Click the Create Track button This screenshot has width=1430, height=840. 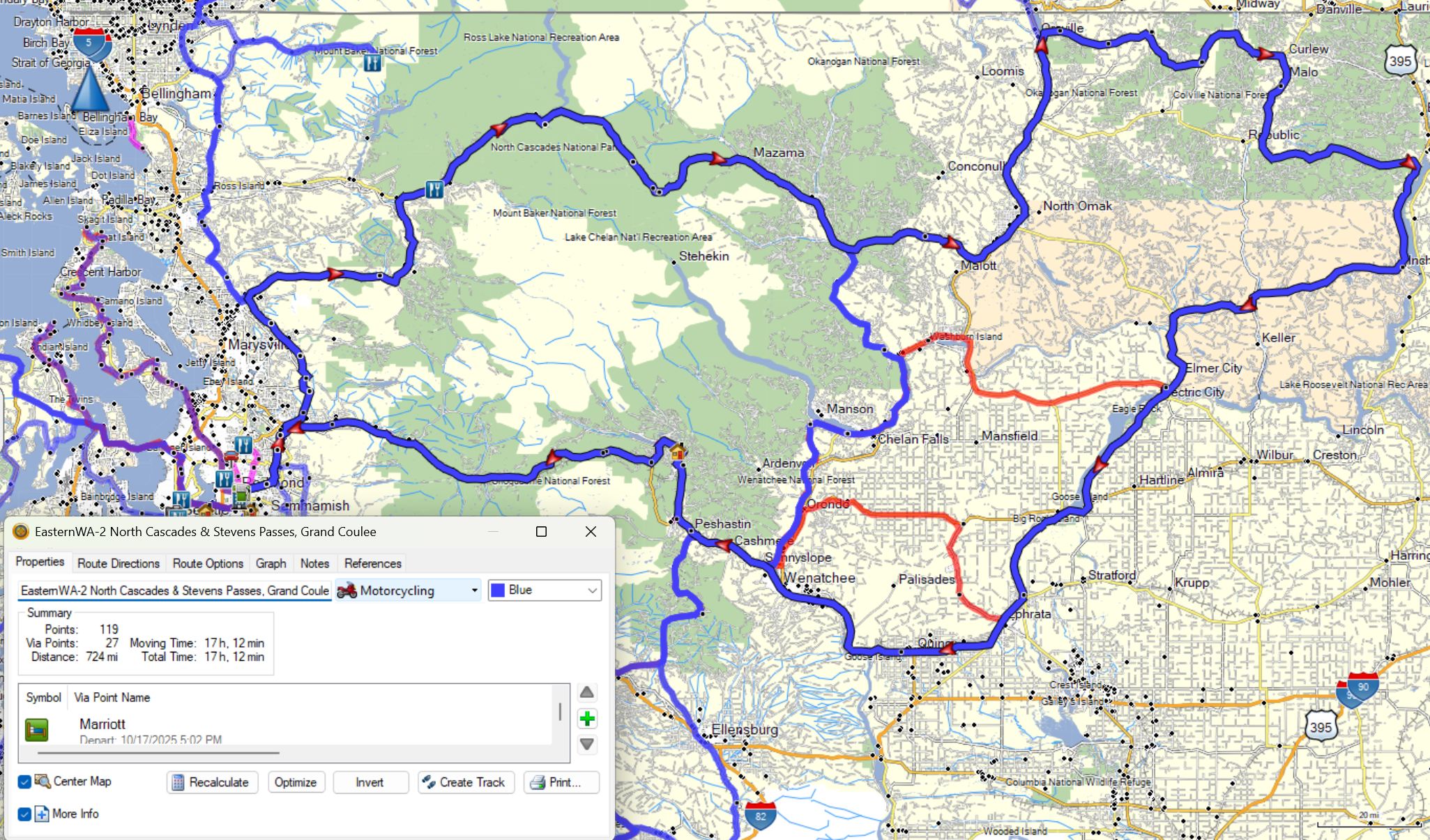click(x=466, y=782)
